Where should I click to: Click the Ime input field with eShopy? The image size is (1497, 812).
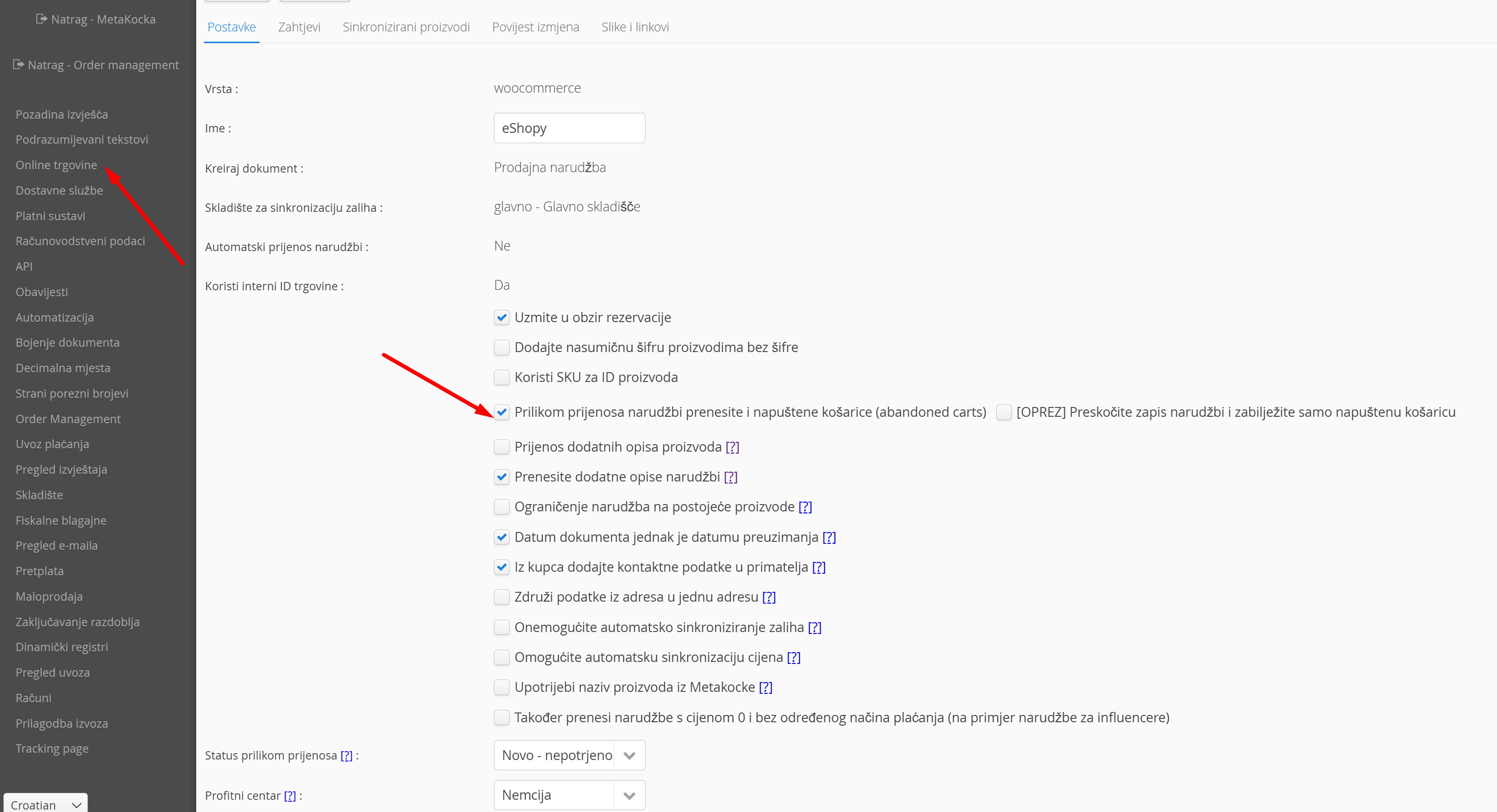569,128
